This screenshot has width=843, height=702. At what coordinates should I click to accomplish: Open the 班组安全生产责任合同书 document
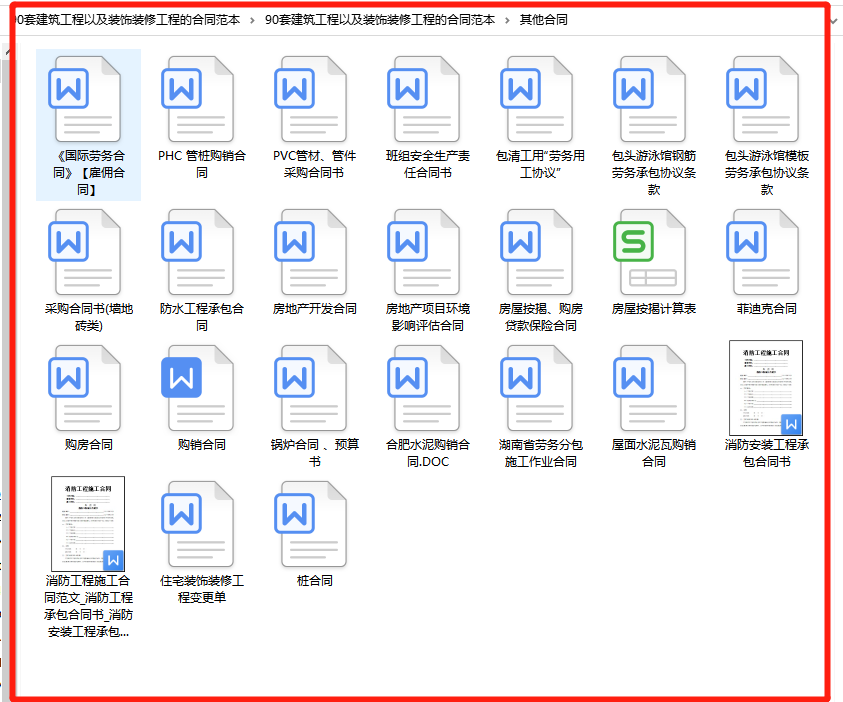pyautogui.click(x=424, y=98)
